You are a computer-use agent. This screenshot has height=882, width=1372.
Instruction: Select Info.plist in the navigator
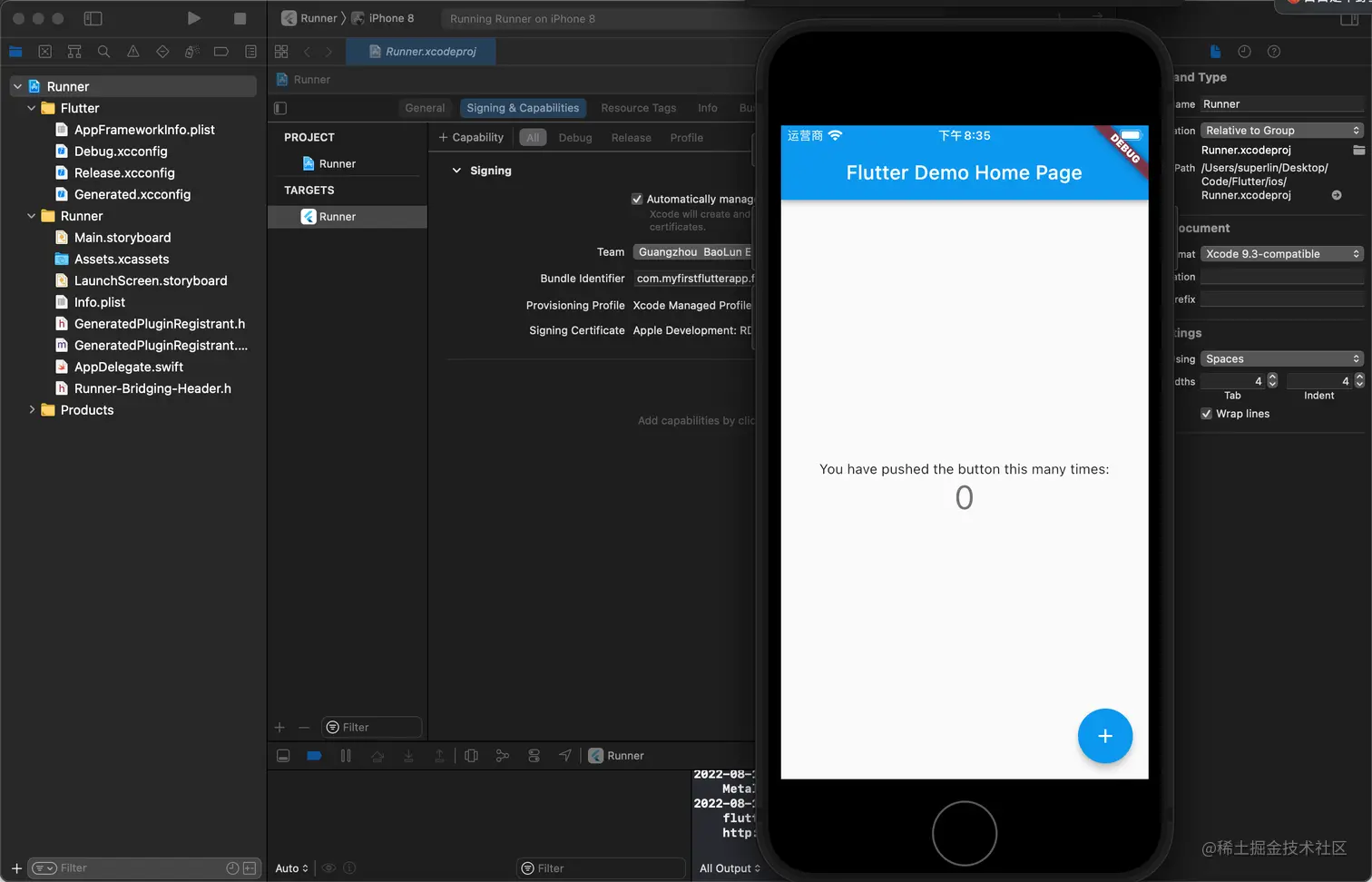100,302
